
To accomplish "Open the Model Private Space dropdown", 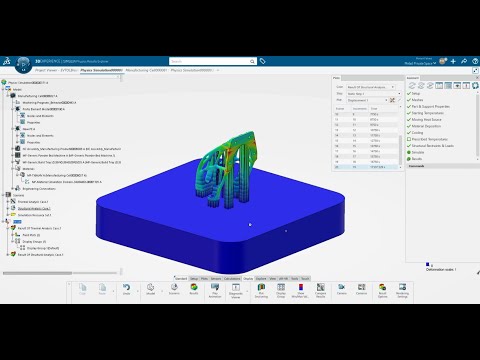I will [x=420, y=63].
